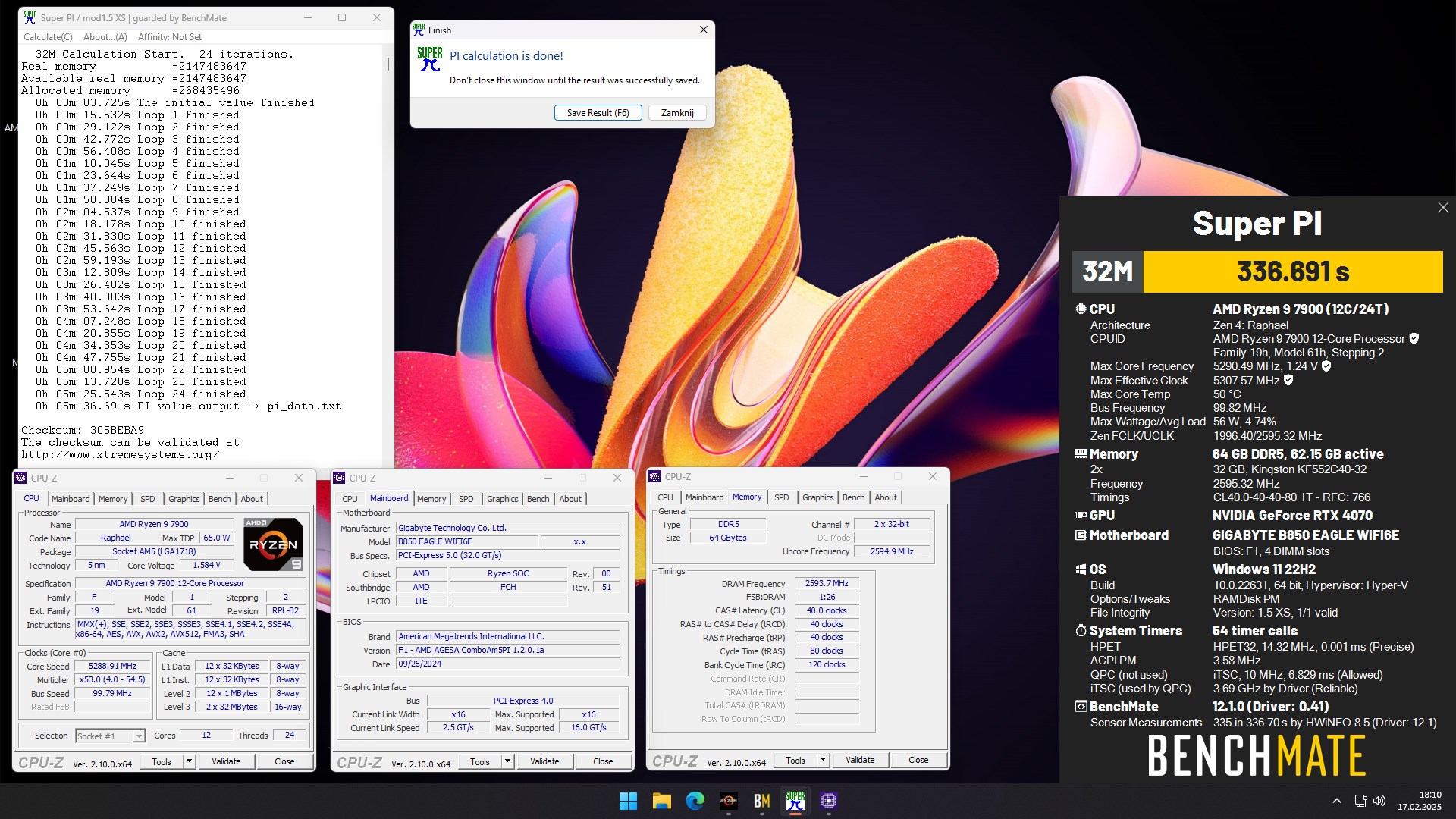1456x819 pixels.
Task: Click the Max Effective Clock verified shield
Action: (1288, 380)
